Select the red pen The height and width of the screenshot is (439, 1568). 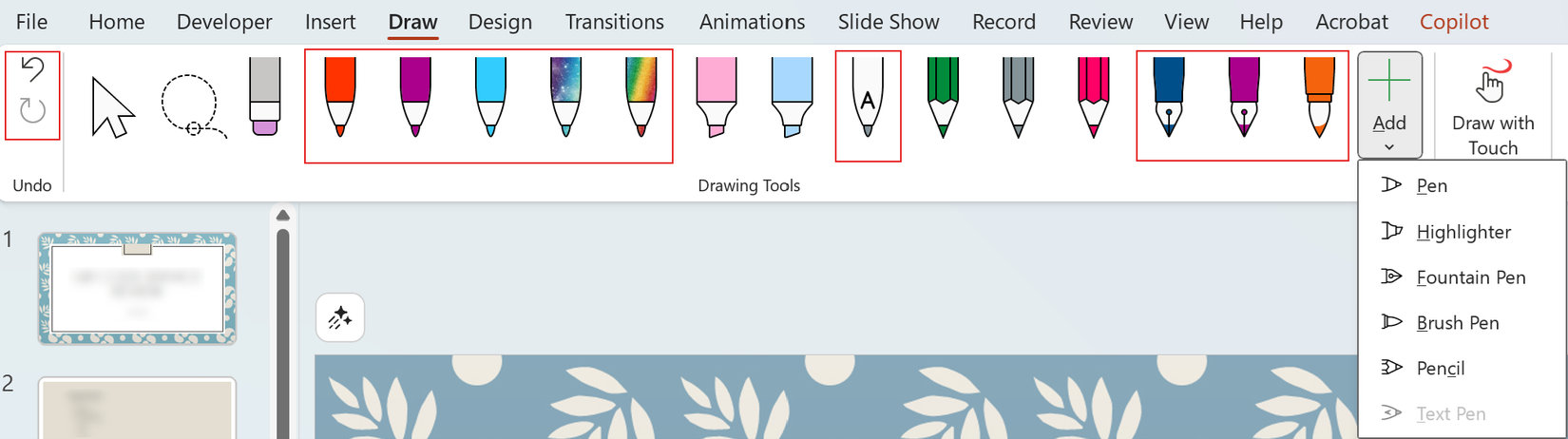pos(340,96)
